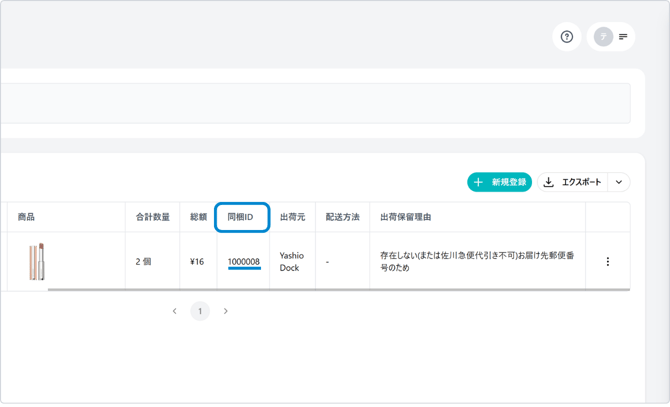The image size is (670, 407).
Task: Go to the next page arrow
Action: 226,311
